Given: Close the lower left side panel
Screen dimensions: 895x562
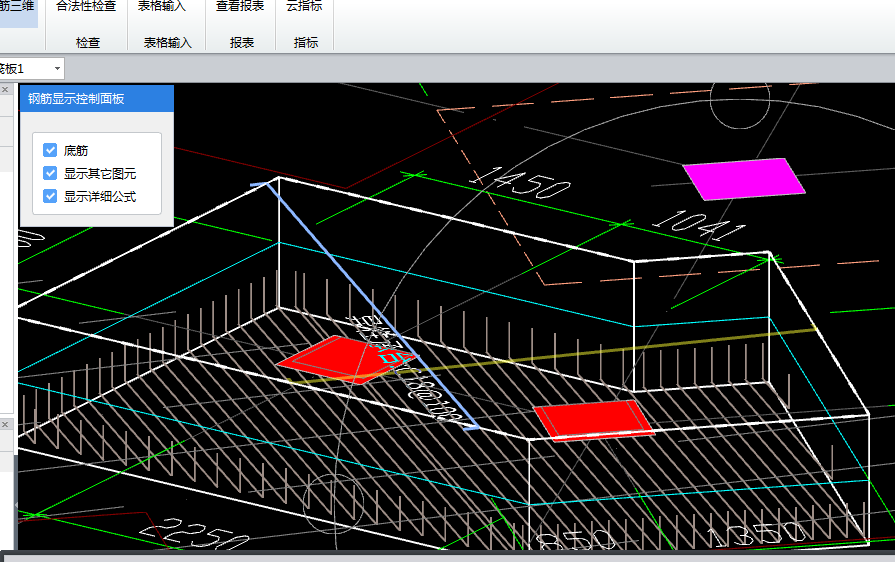Looking at the screenshot, I should click(5, 424).
